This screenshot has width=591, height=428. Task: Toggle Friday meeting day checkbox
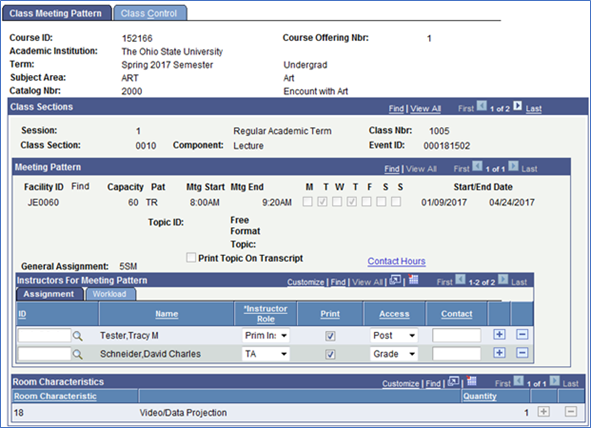pos(366,202)
